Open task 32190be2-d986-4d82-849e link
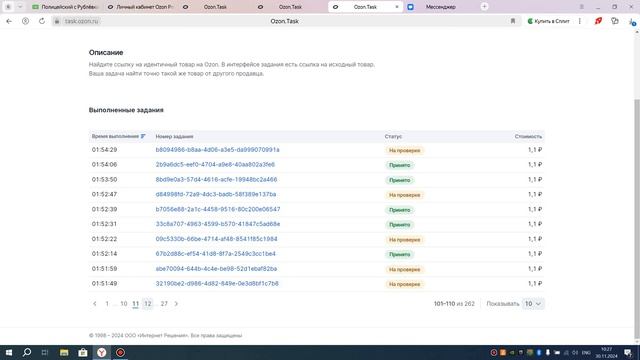This screenshot has height=360, width=640. point(217,284)
